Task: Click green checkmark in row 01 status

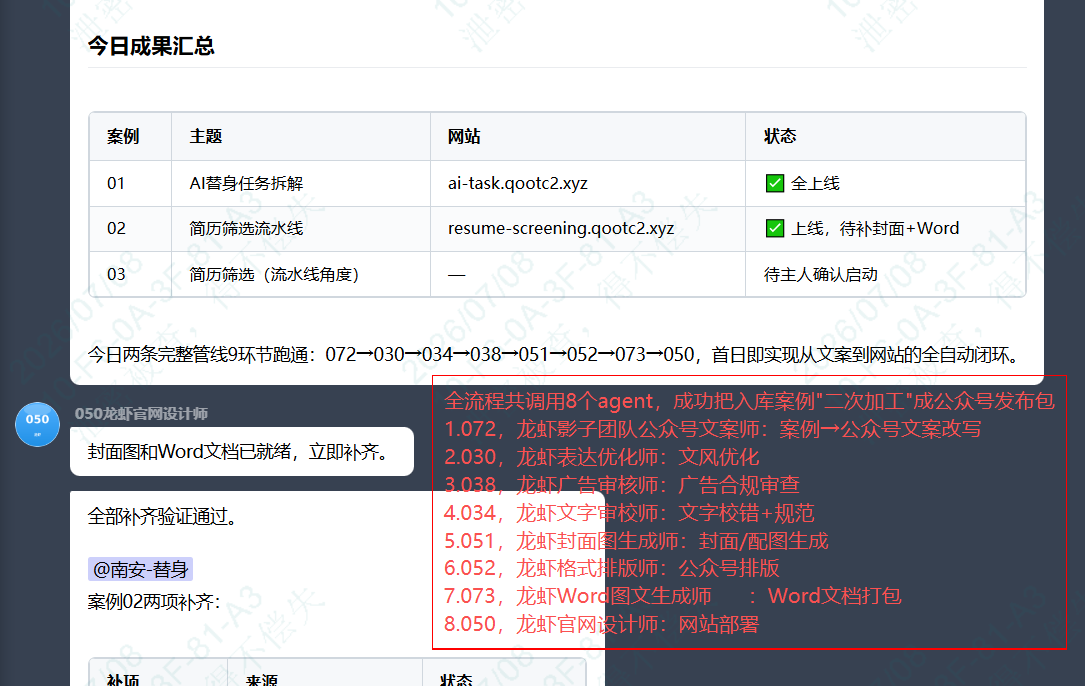Action: point(775,183)
